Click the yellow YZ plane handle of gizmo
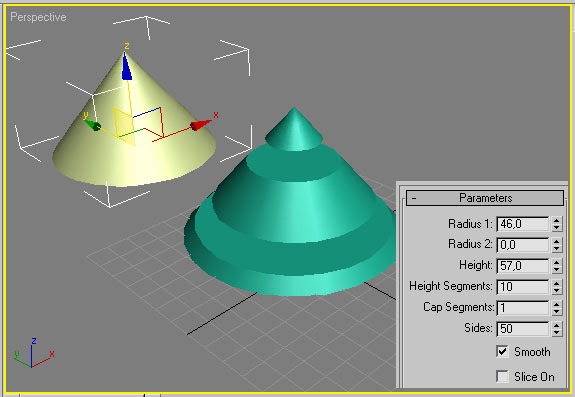 124,125
